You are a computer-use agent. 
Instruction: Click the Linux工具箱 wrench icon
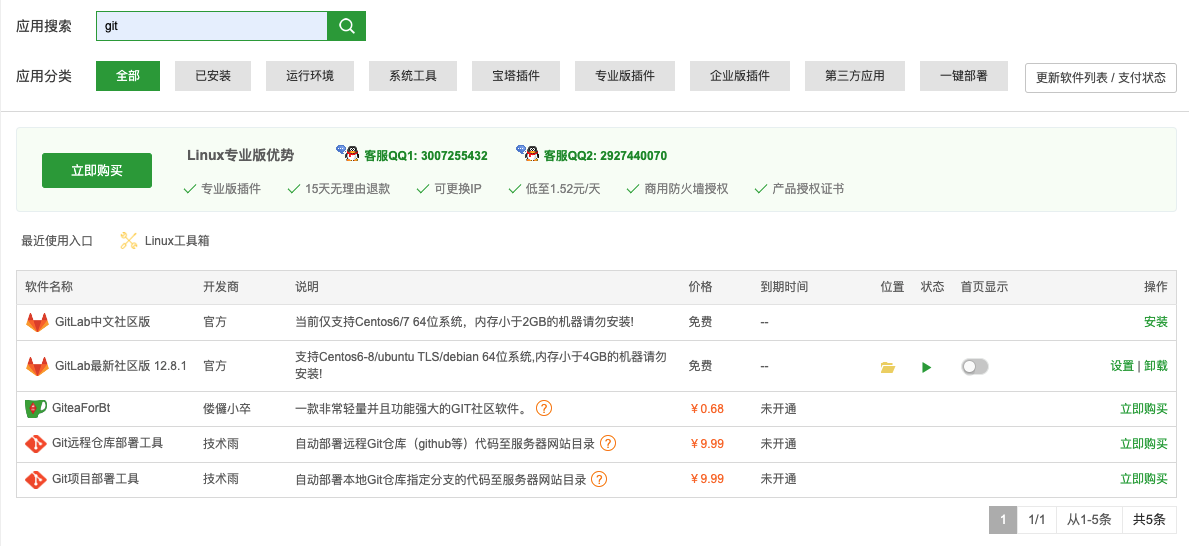click(x=129, y=241)
